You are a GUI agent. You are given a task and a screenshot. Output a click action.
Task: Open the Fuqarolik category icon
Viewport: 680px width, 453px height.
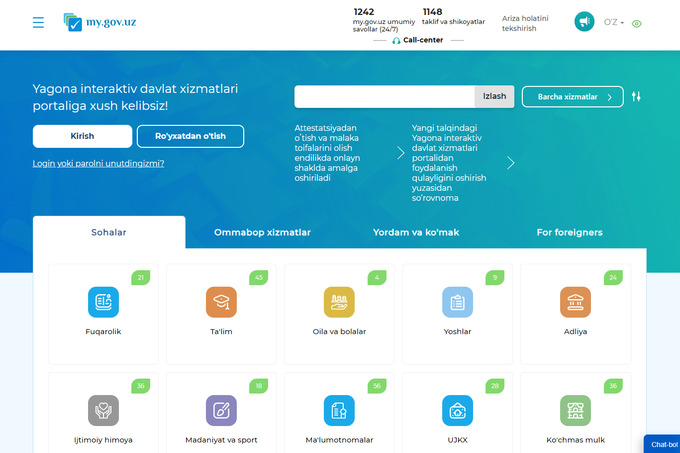click(x=103, y=302)
